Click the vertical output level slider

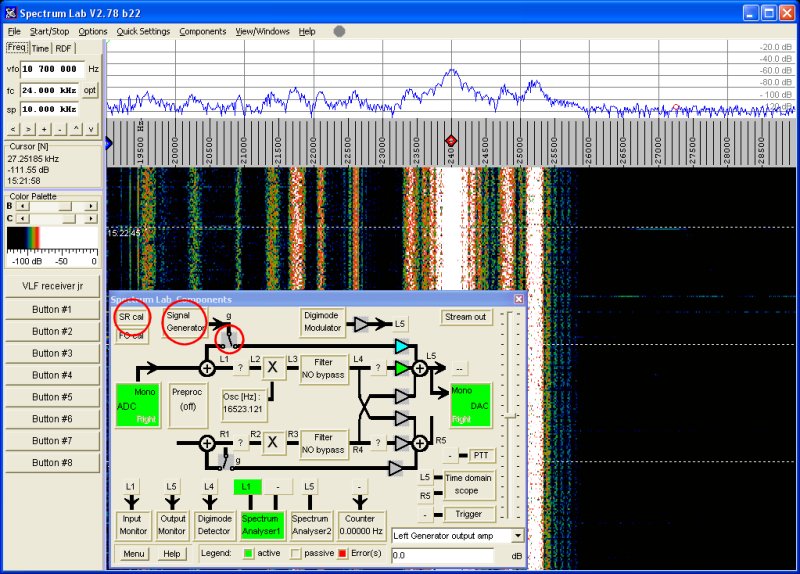(x=510, y=416)
